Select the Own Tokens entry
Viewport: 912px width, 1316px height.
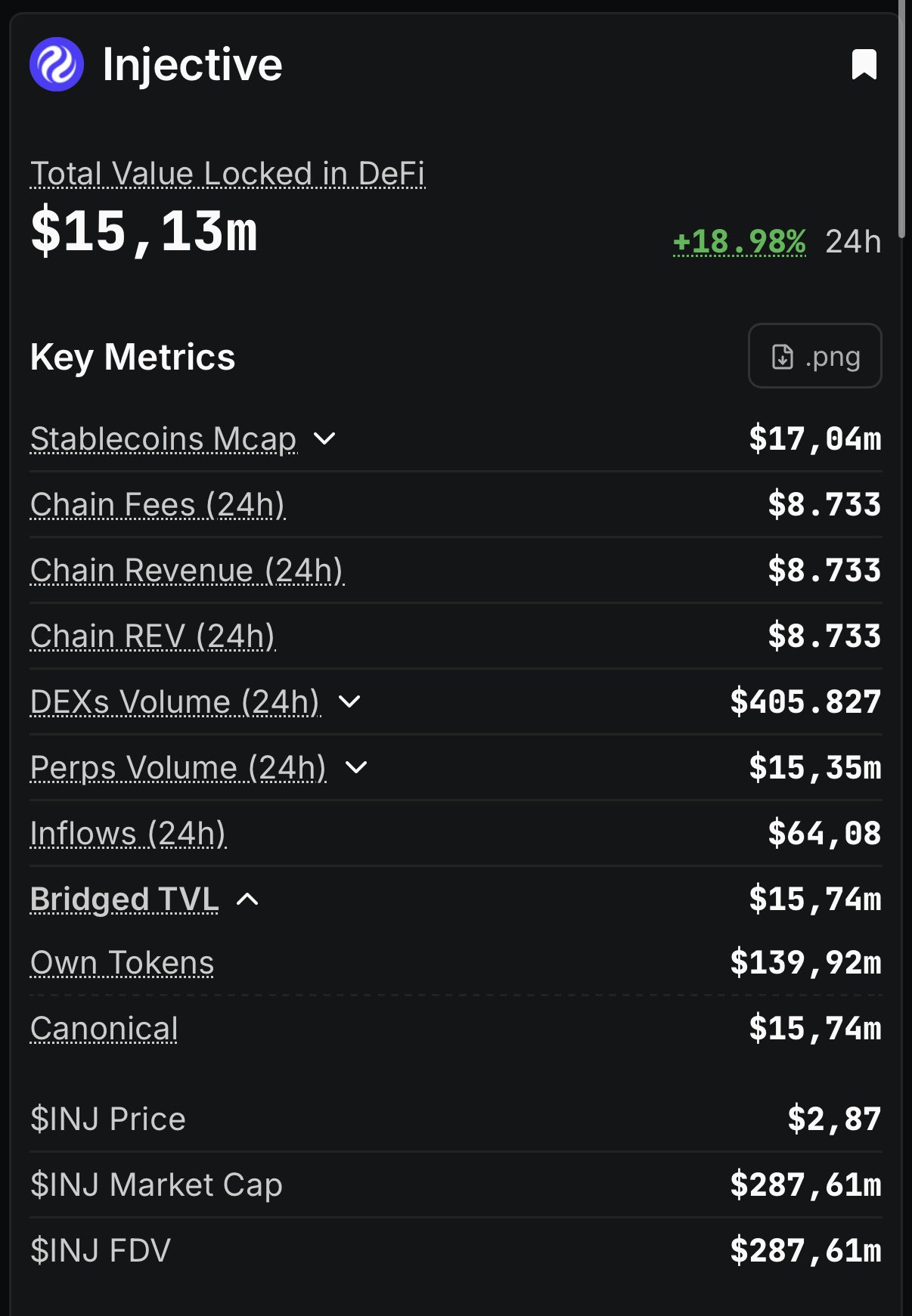[122, 963]
